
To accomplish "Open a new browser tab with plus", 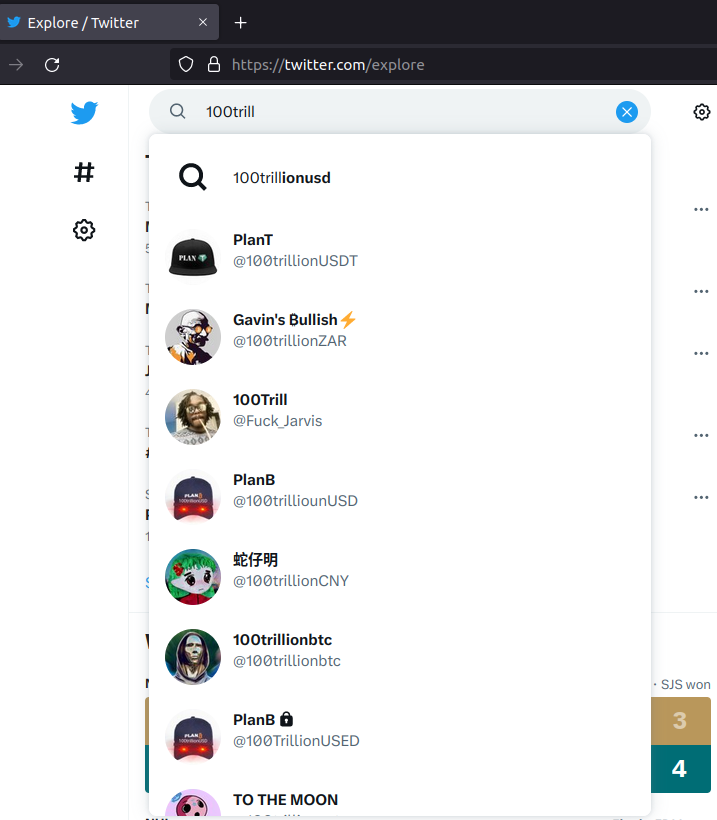I will (x=241, y=22).
